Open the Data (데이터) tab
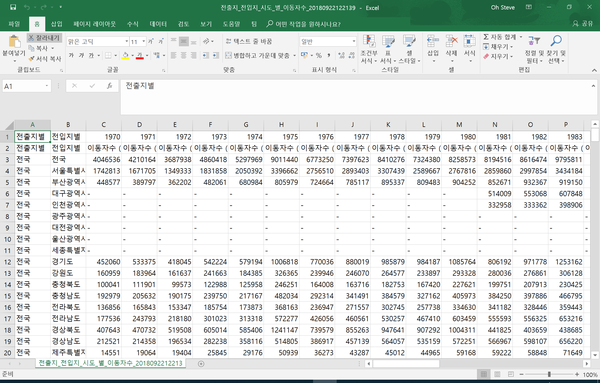Viewport: 600px width, 383px height. point(158,24)
